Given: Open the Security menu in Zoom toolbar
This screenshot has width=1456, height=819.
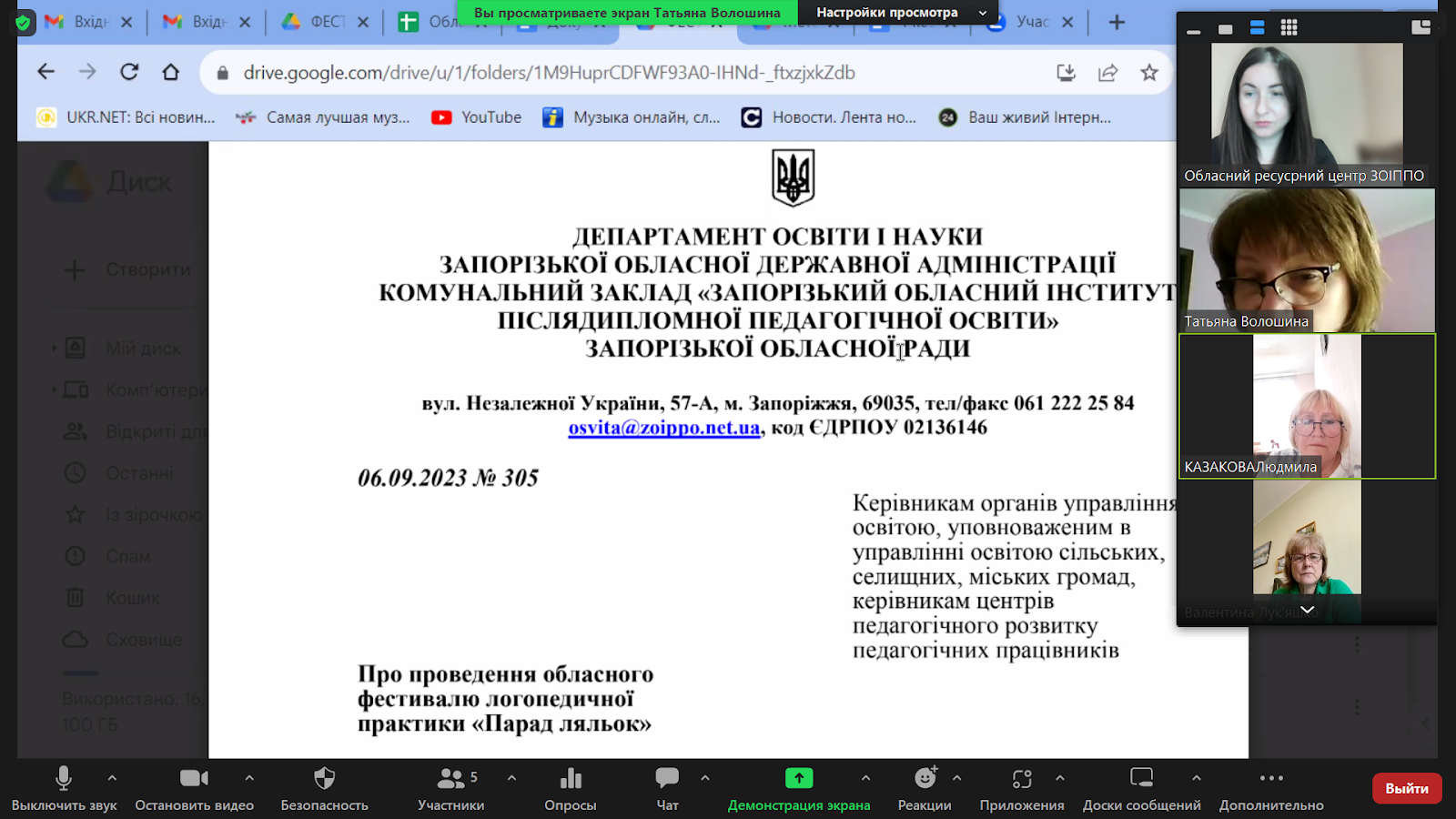Looking at the screenshot, I should click(x=324, y=788).
